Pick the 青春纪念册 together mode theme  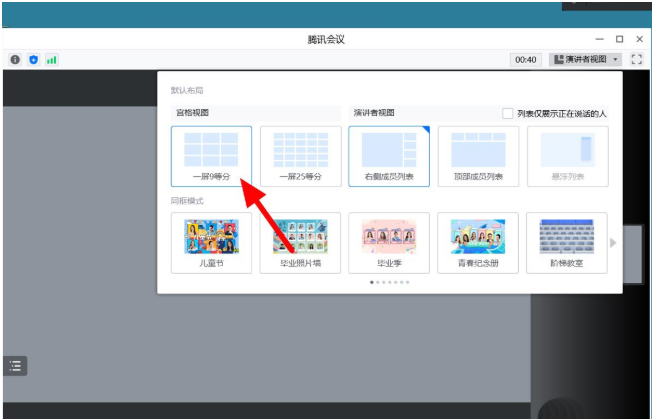478,243
